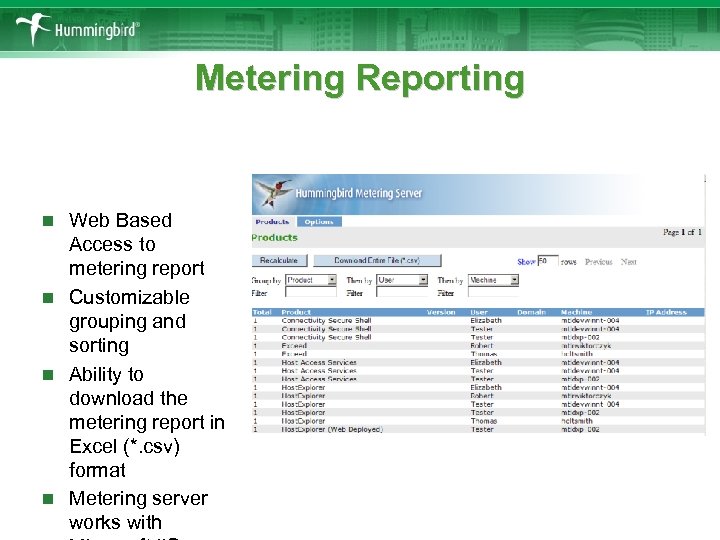Sort by the Total column header
Image resolution: width=720 pixels, height=540 pixels.
262,312
